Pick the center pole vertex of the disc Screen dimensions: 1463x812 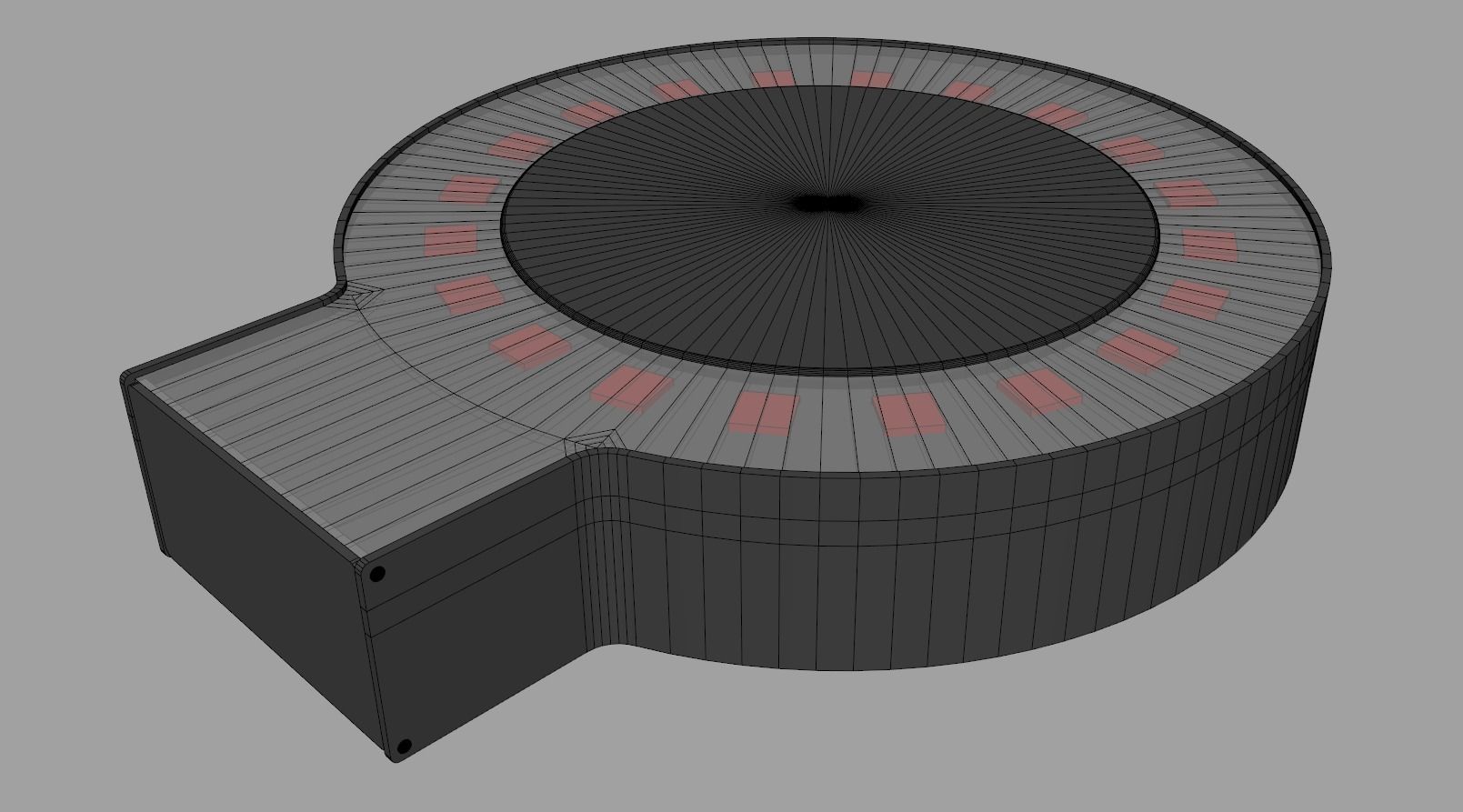pyautogui.click(x=828, y=205)
